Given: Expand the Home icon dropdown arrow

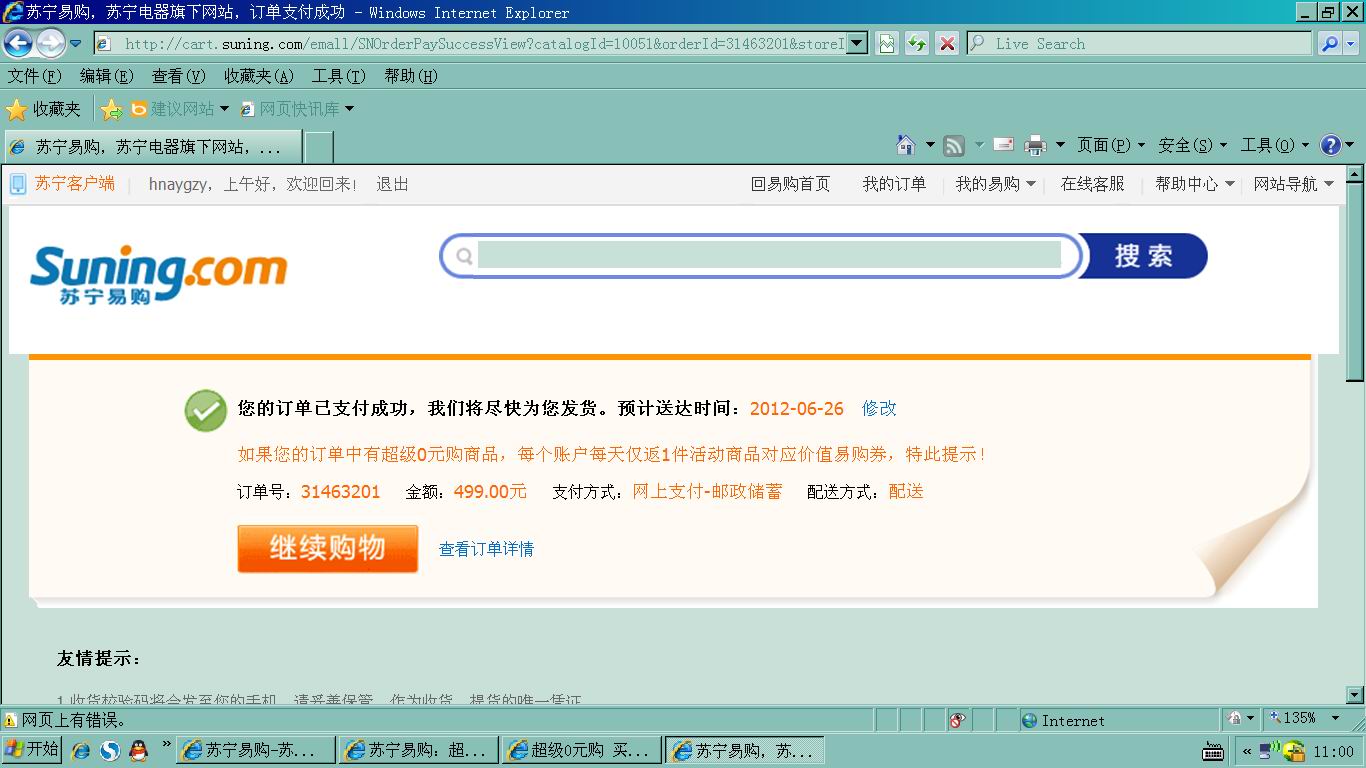Looking at the screenshot, I should pos(929,145).
